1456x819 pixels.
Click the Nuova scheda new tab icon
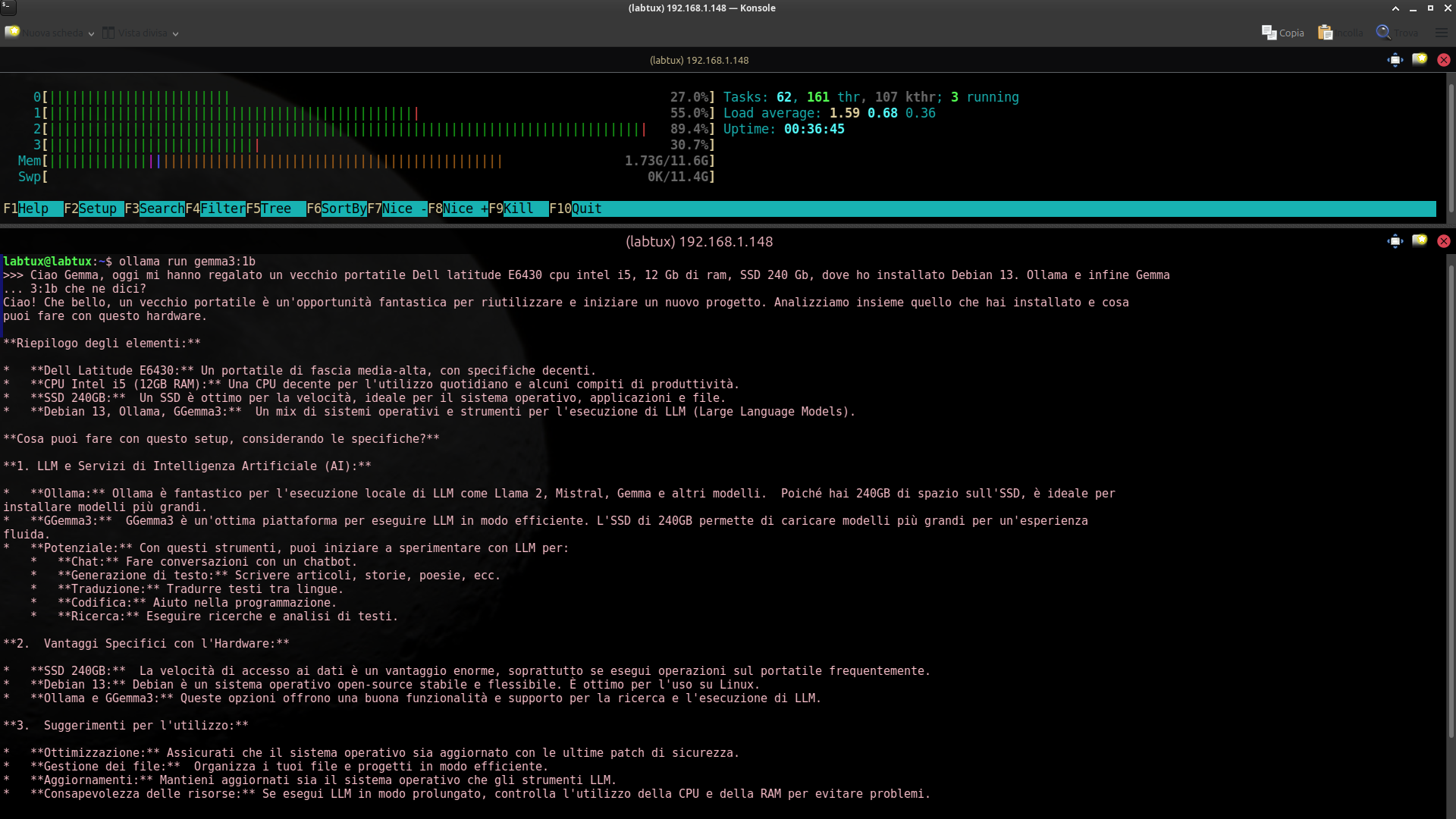pyautogui.click(x=12, y=33)
